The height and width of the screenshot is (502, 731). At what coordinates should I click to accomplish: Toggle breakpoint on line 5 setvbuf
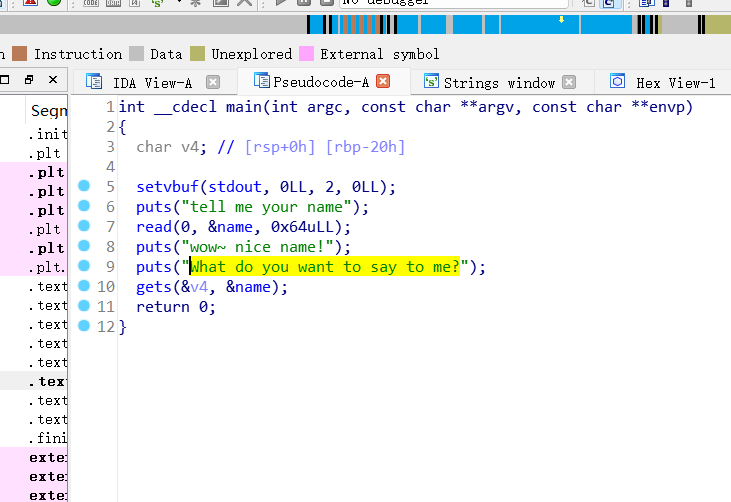pyautogui.click(x=84, y=186)
